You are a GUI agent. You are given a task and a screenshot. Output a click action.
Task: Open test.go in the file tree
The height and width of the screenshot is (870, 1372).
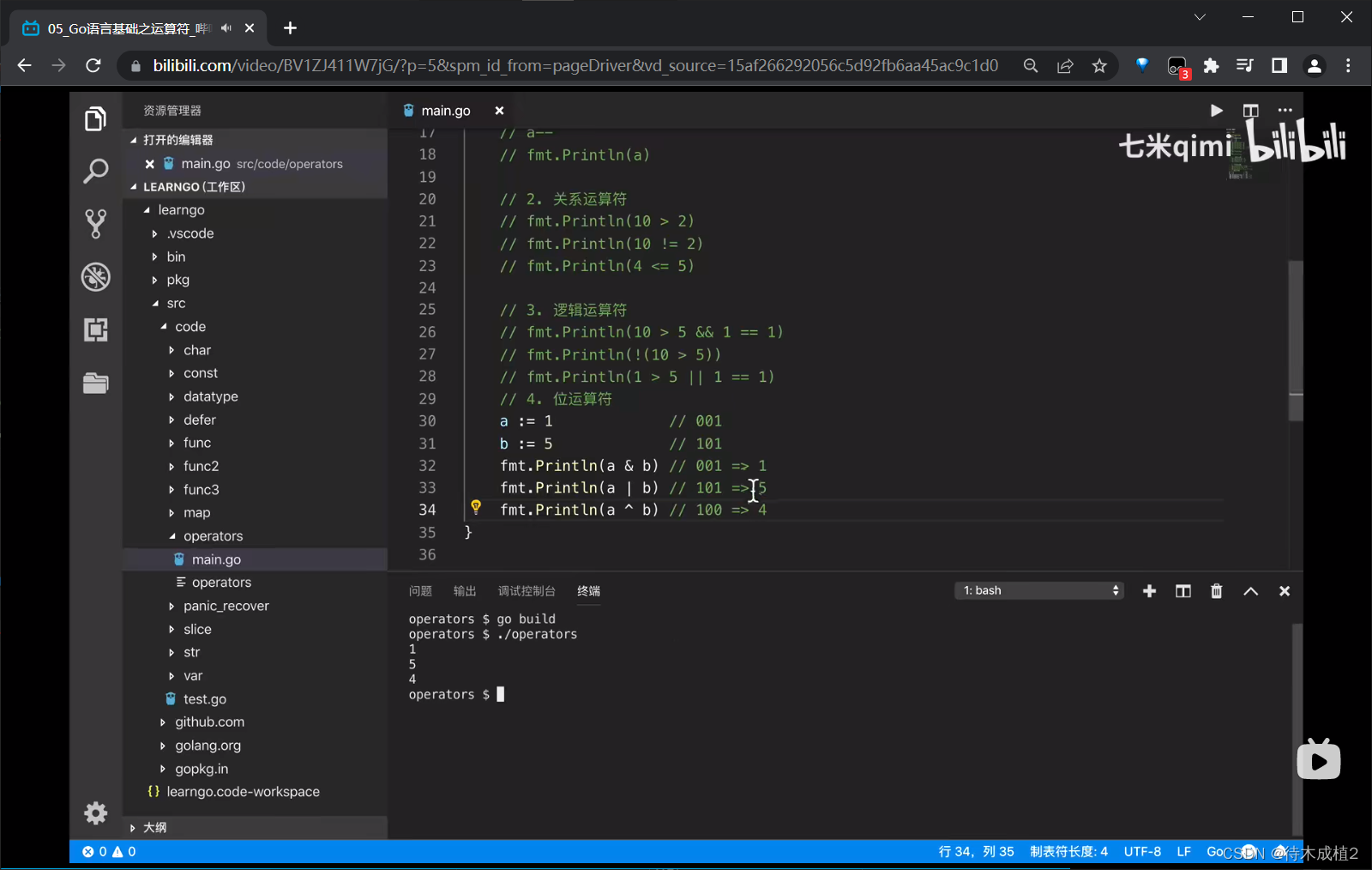tap(204, 699)
